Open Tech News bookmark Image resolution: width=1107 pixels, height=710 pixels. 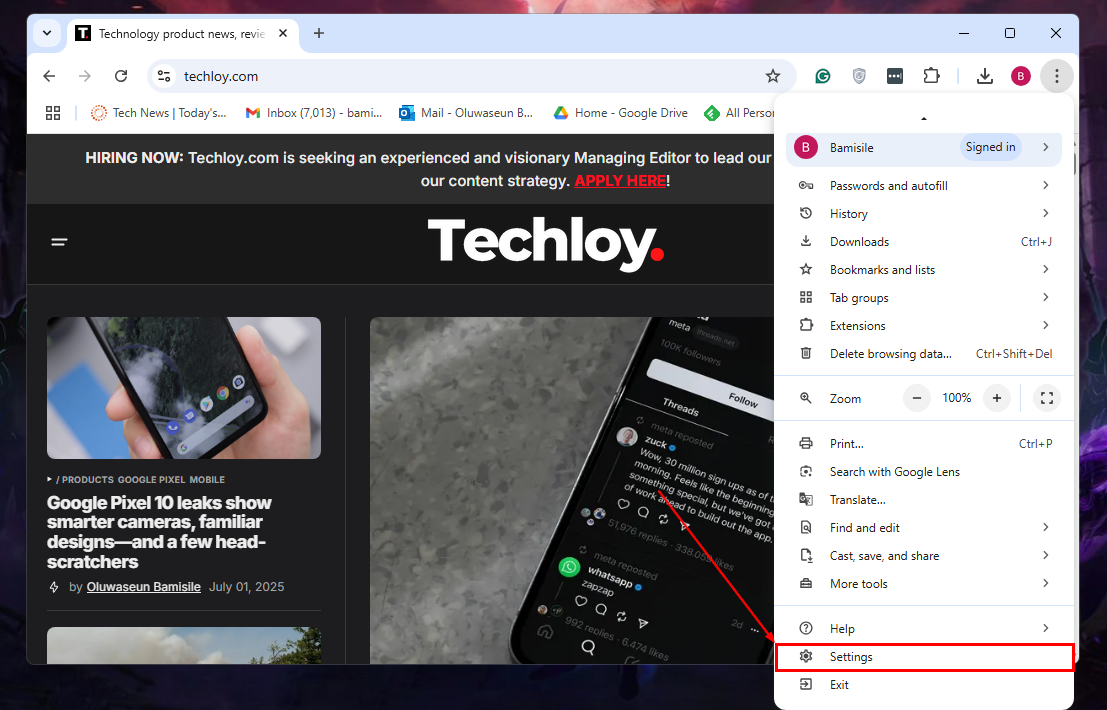[158, 113]
